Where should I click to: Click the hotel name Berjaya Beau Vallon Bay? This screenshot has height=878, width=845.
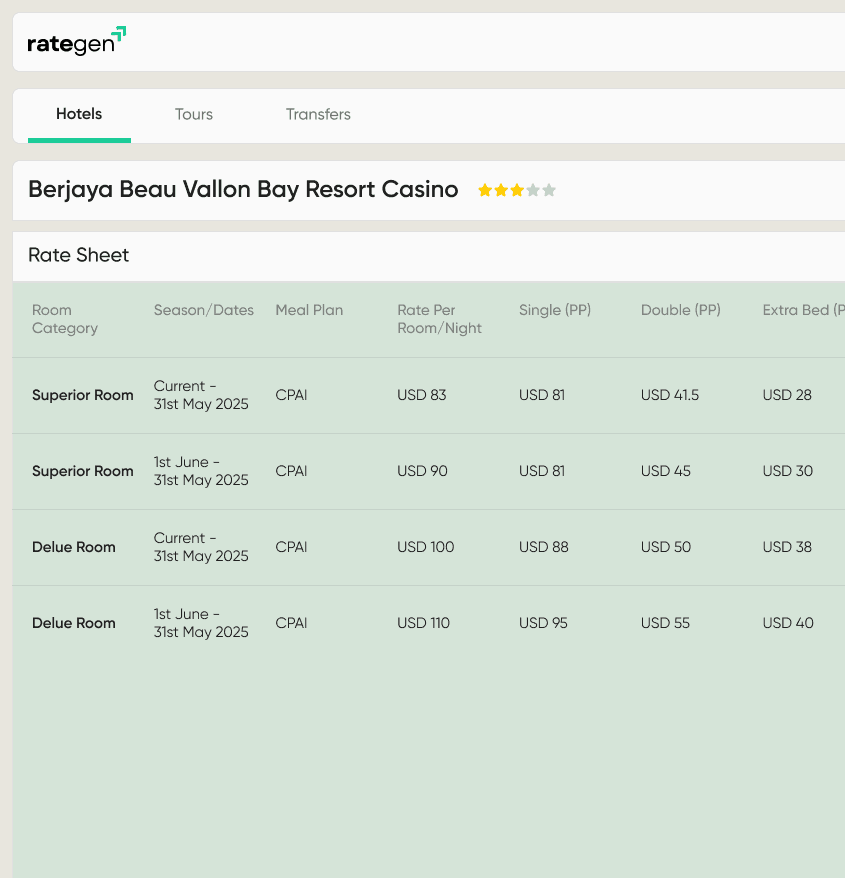coord(243,189)
